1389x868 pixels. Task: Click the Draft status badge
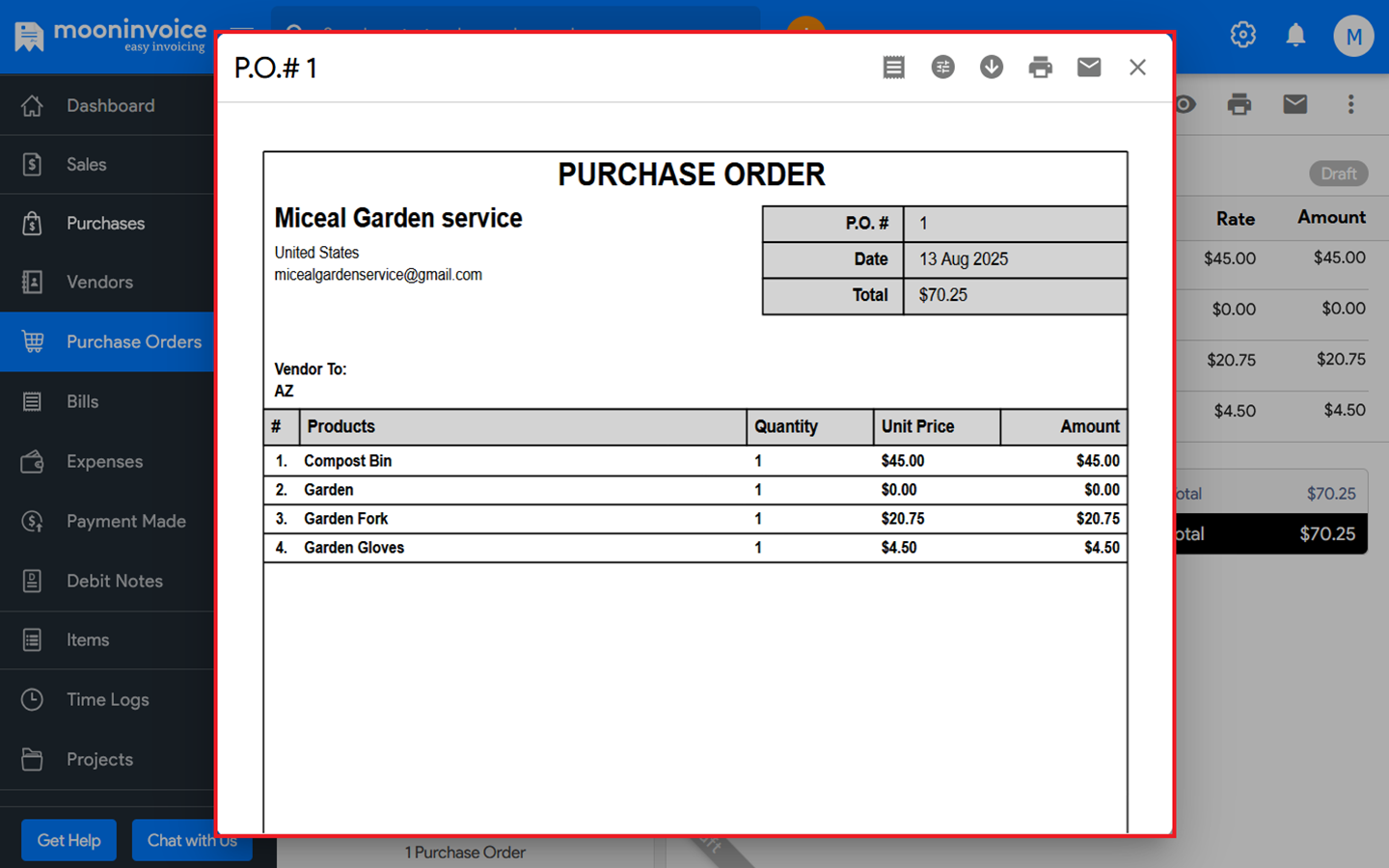1338,174
